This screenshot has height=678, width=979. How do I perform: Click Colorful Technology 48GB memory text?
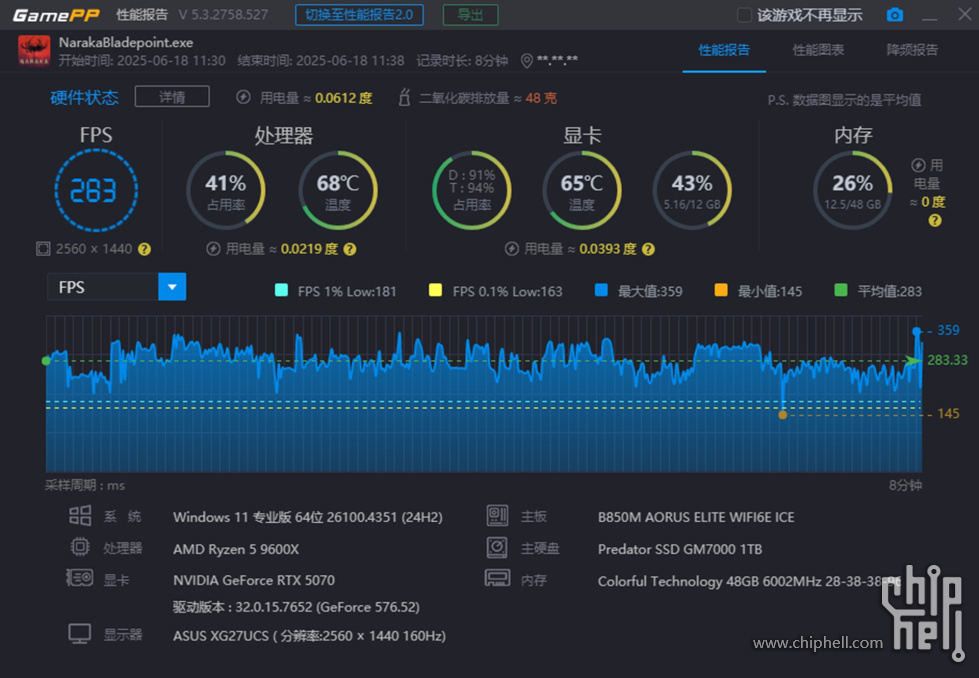click(x=749, y=581)
